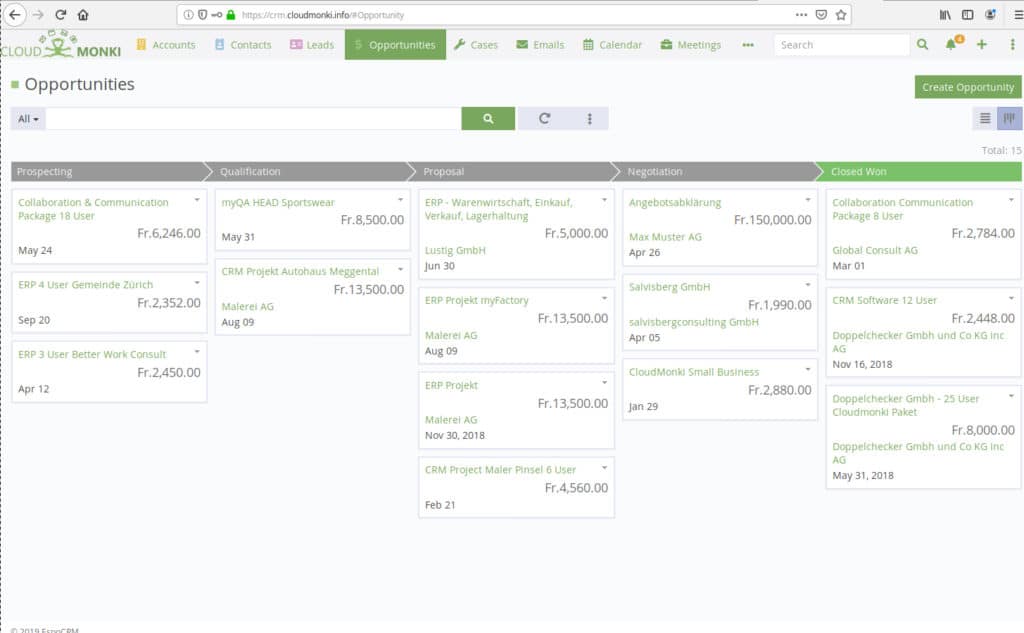Open the Leads tab

[312, 44]
